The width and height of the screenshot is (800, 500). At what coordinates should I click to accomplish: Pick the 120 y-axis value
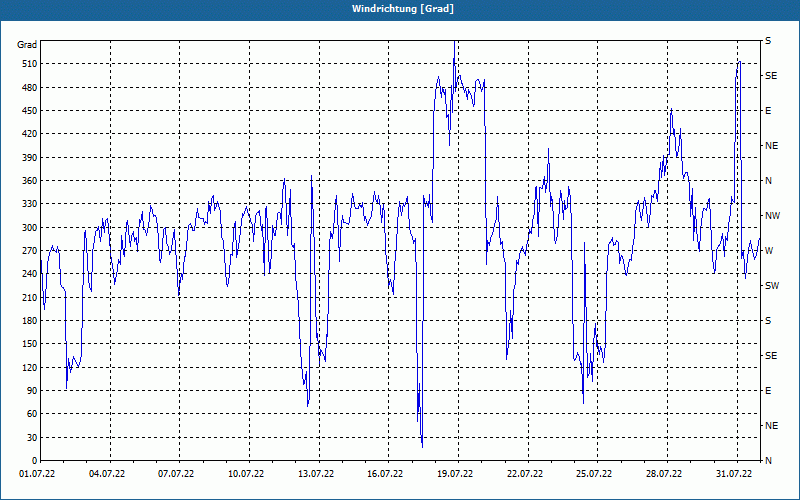click(x=30, y=367)
